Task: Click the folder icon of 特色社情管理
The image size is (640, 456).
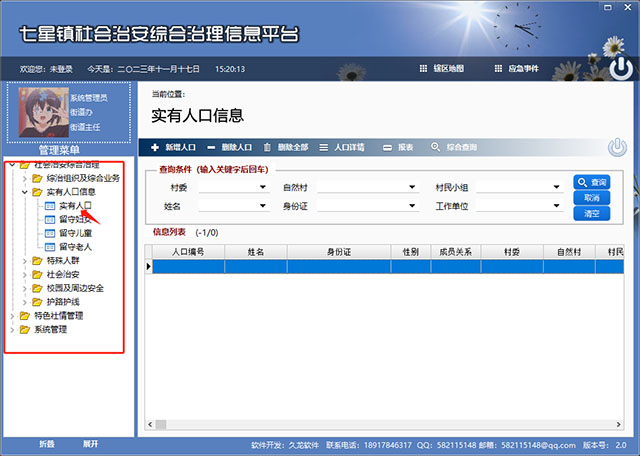Action: click(24, 316)
